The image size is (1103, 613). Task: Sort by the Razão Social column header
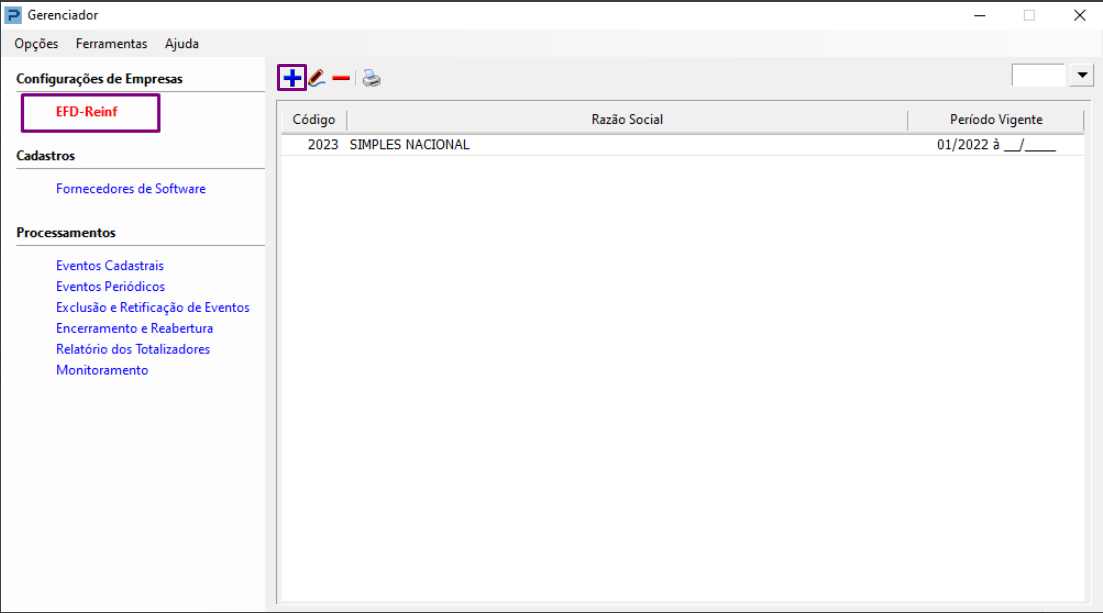tap(627, 120)
